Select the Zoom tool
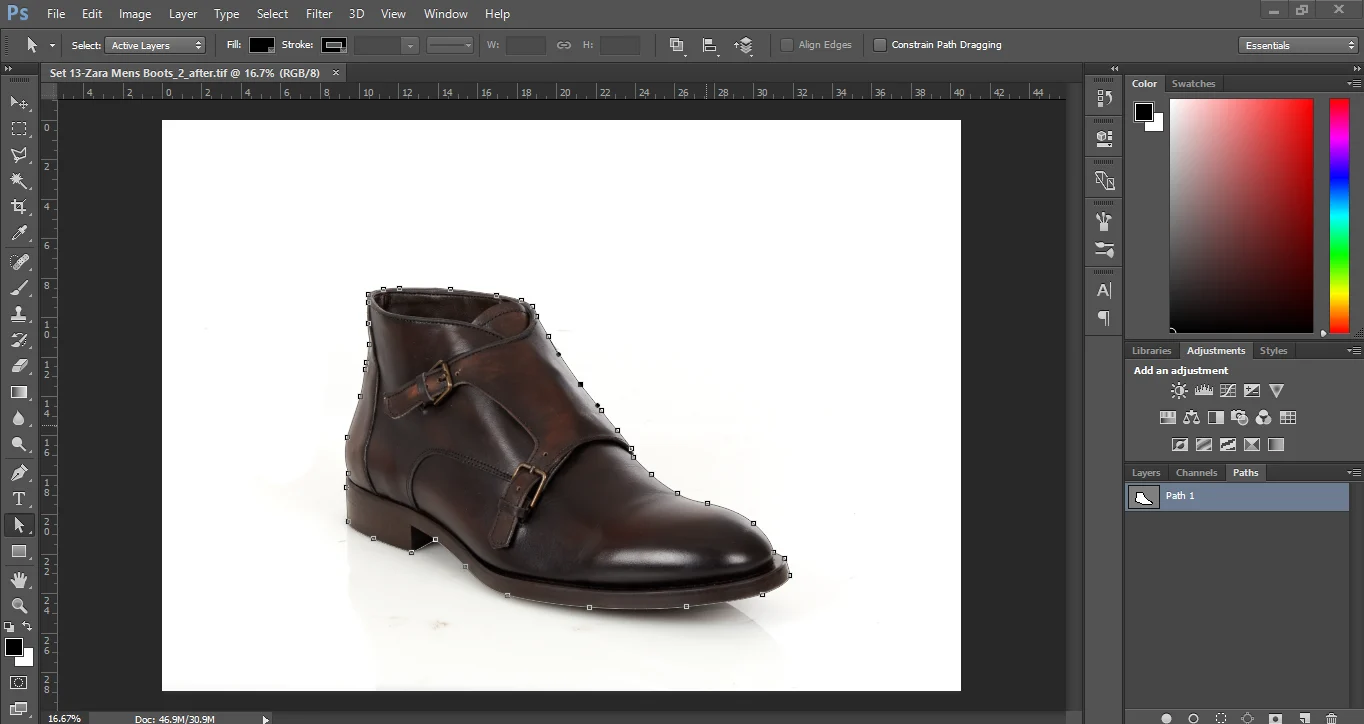The width and height of the screenshot is (1364, 724). pos(19,605)
